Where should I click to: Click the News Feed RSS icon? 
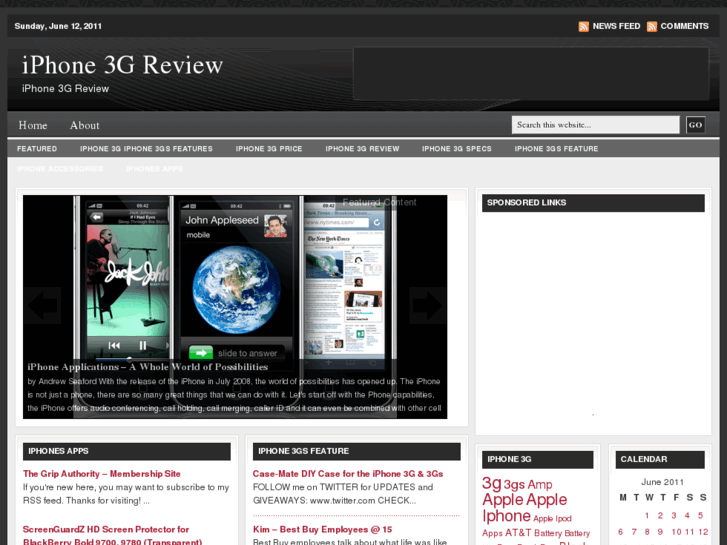pyautogui.click(x=583, y=26)
